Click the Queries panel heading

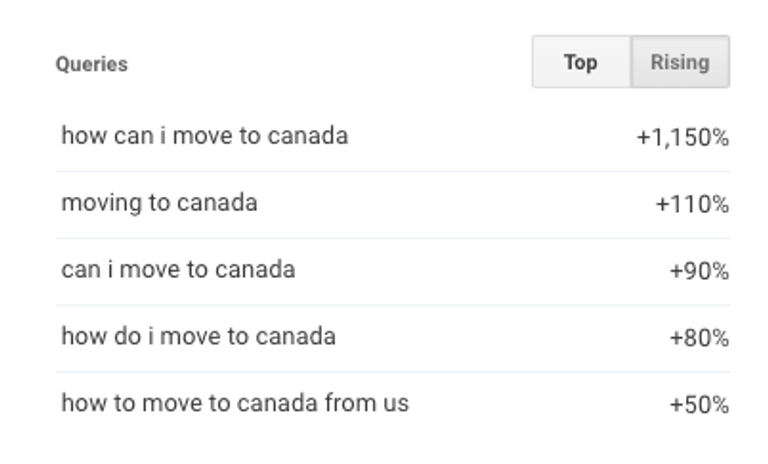tap(92, 64)
